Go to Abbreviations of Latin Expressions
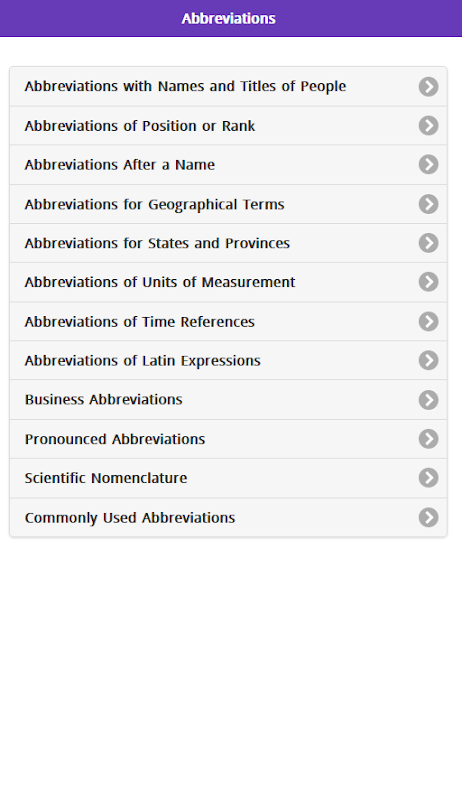Image resolution: width=462 pixels, height=800 pixels. coord(228,360)
